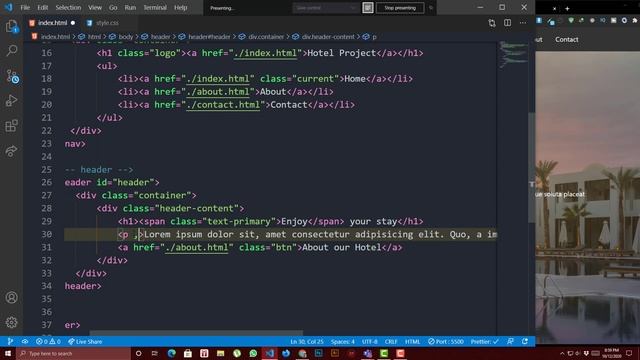Click the Open Changes compare icon
This screenshot has width=640, height=360.
pos(492,23)
